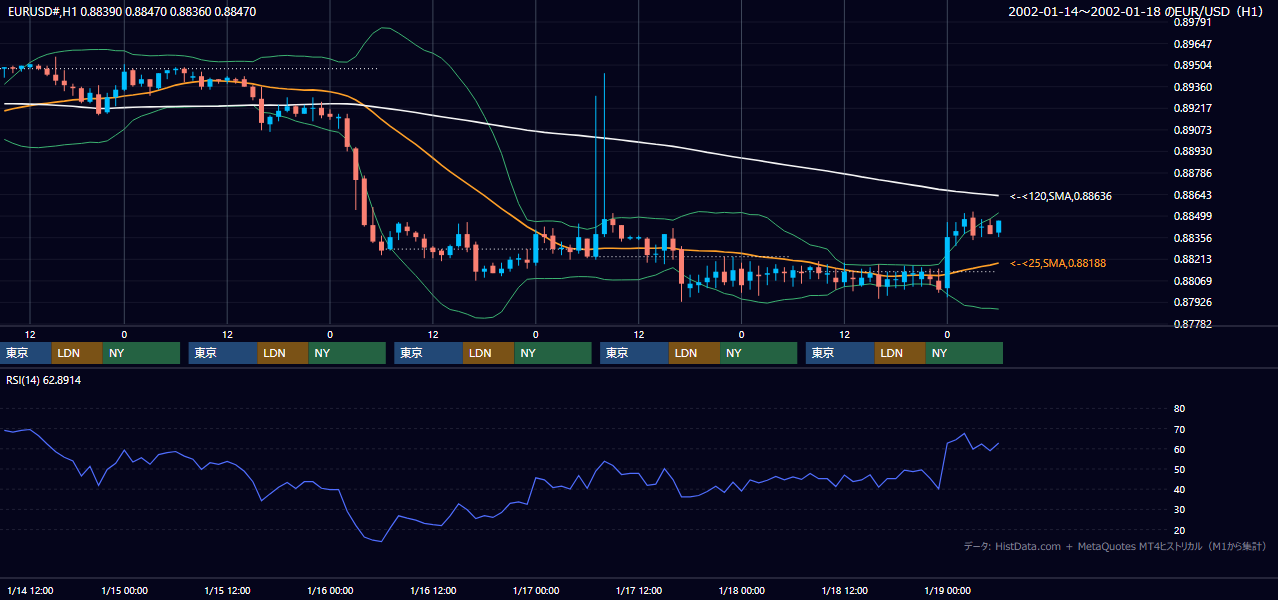This screenshot has width=1278, height=600.
Task: Click RSI scale level 50
Action: (1179, 469)
